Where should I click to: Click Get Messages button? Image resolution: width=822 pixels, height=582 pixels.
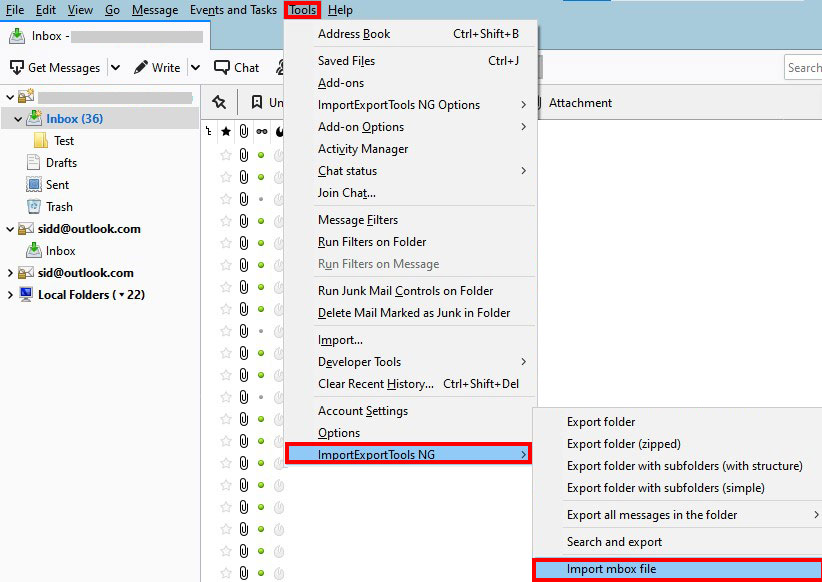(55, 68)
